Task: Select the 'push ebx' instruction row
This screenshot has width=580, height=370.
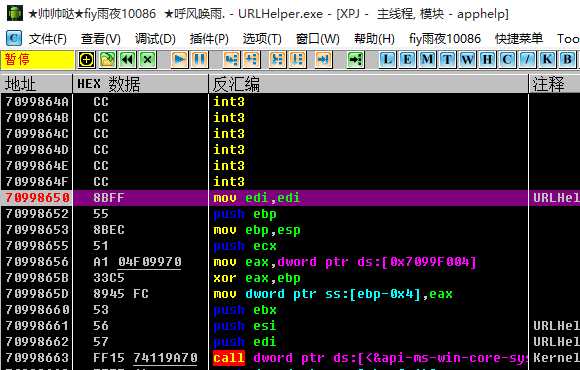Action: click(x=245, y=310)
